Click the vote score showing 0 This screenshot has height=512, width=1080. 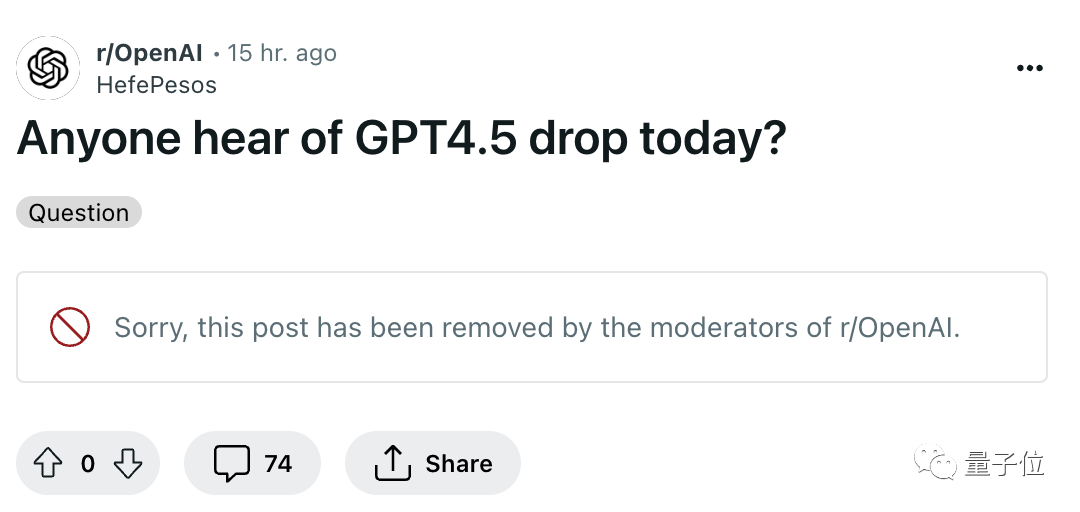(87, 464)
